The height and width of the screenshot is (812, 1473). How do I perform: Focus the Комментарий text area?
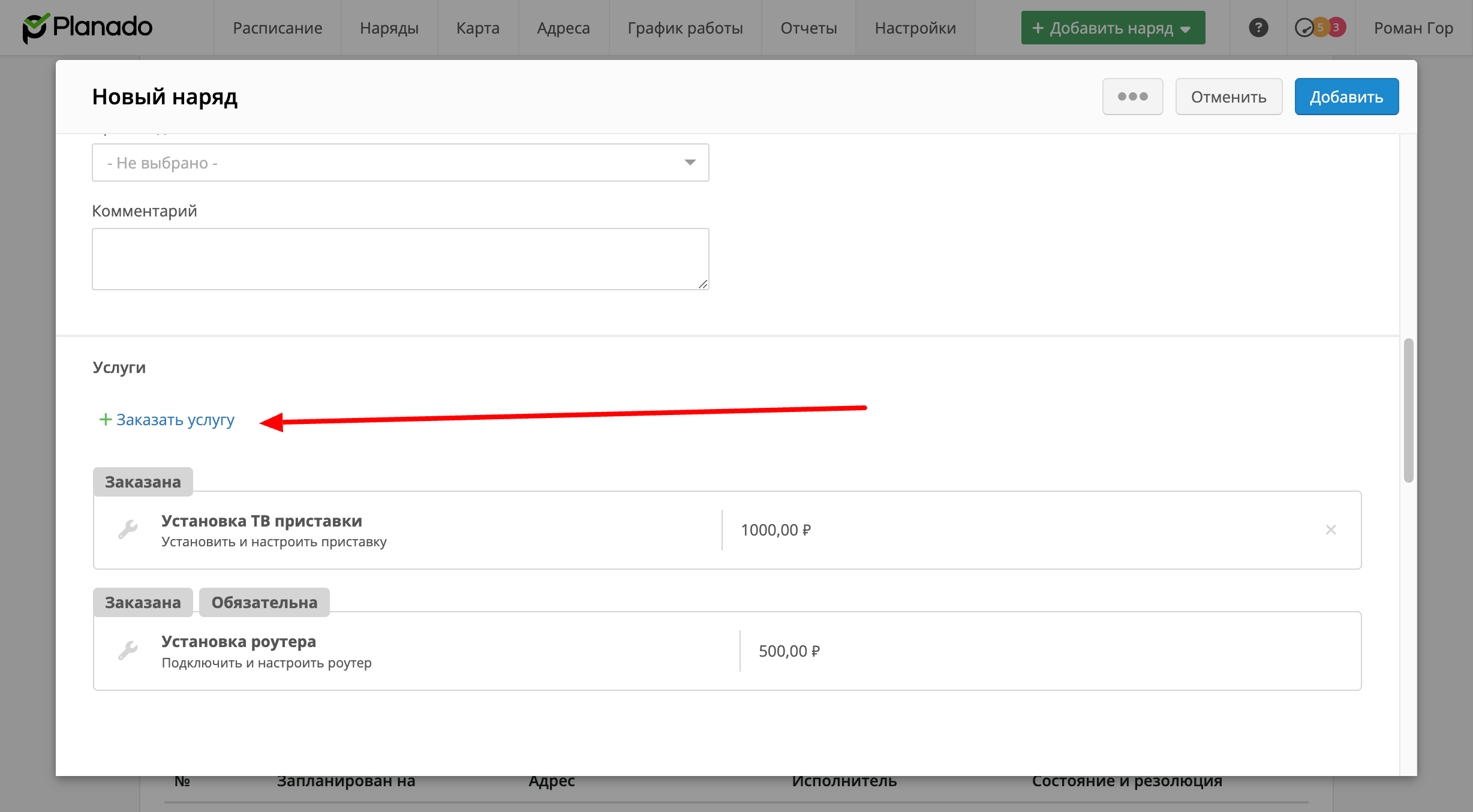point(400,258)
